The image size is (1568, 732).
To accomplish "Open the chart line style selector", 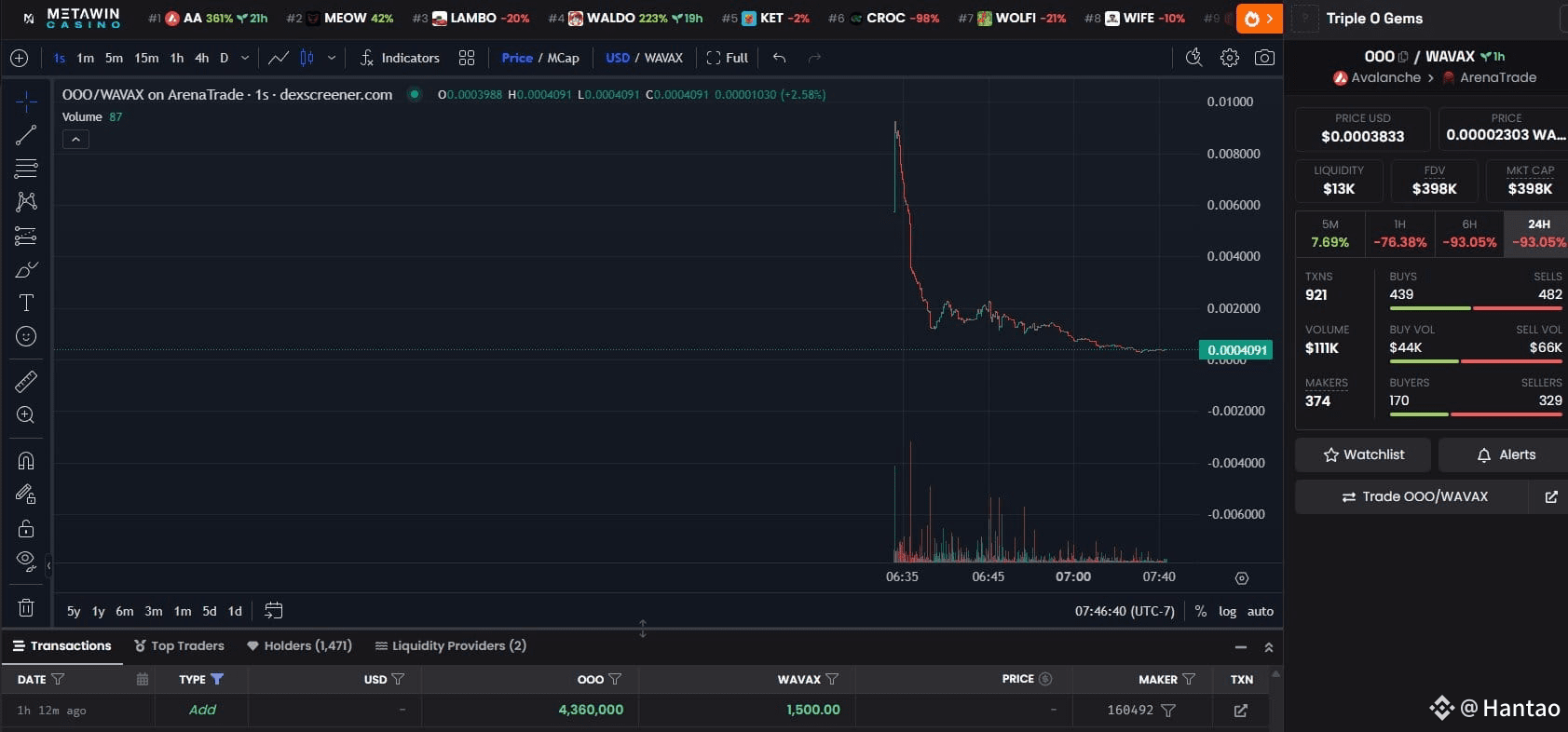I will point(278,58).
